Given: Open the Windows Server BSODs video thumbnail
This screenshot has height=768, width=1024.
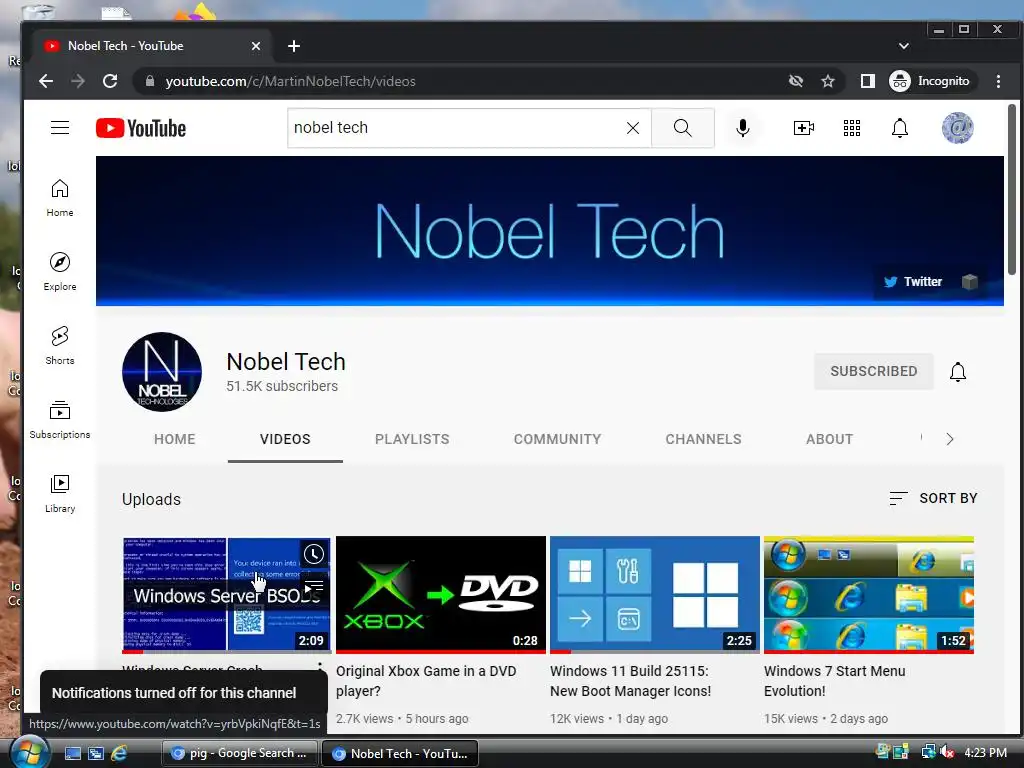Looking at the screenshot, I should click(227, 594).
